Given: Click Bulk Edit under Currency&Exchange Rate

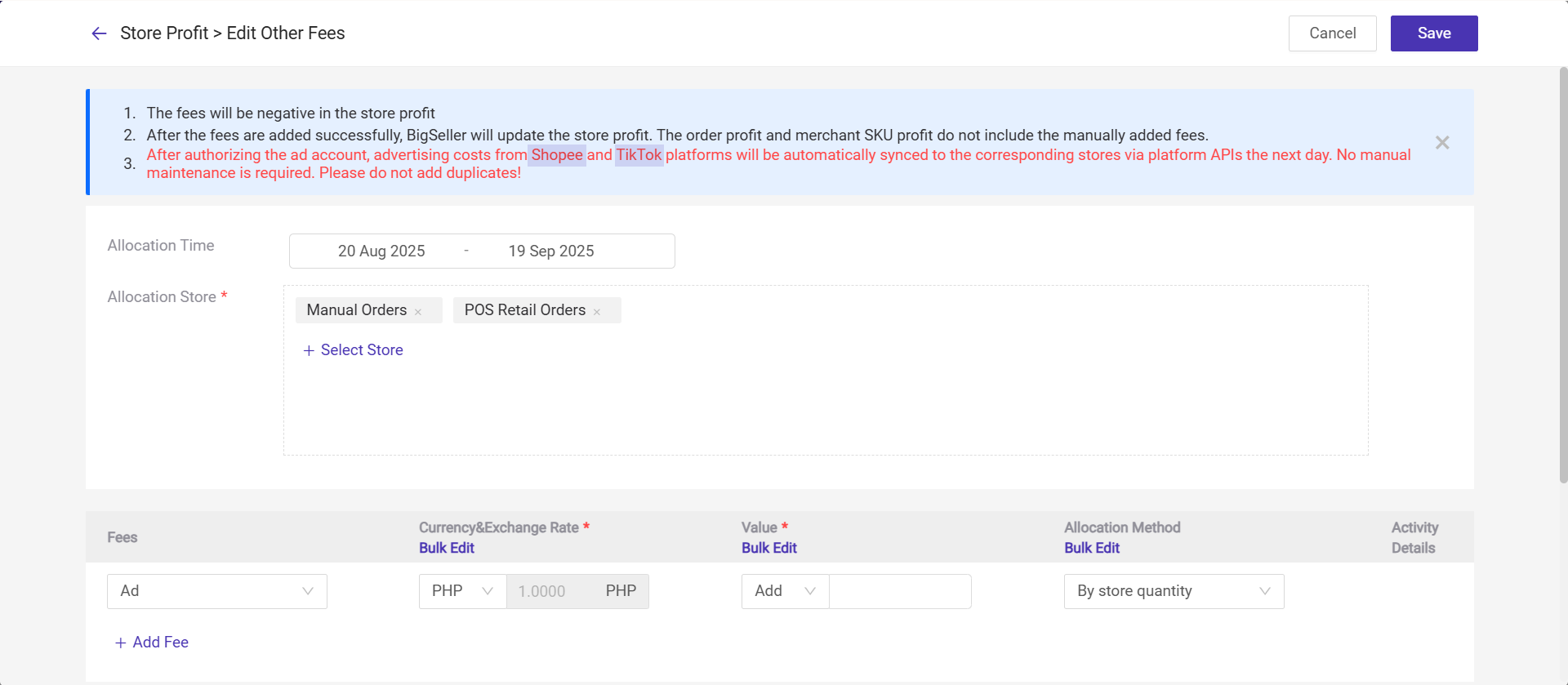Looking at the screenshot, I should coord(446,548).
